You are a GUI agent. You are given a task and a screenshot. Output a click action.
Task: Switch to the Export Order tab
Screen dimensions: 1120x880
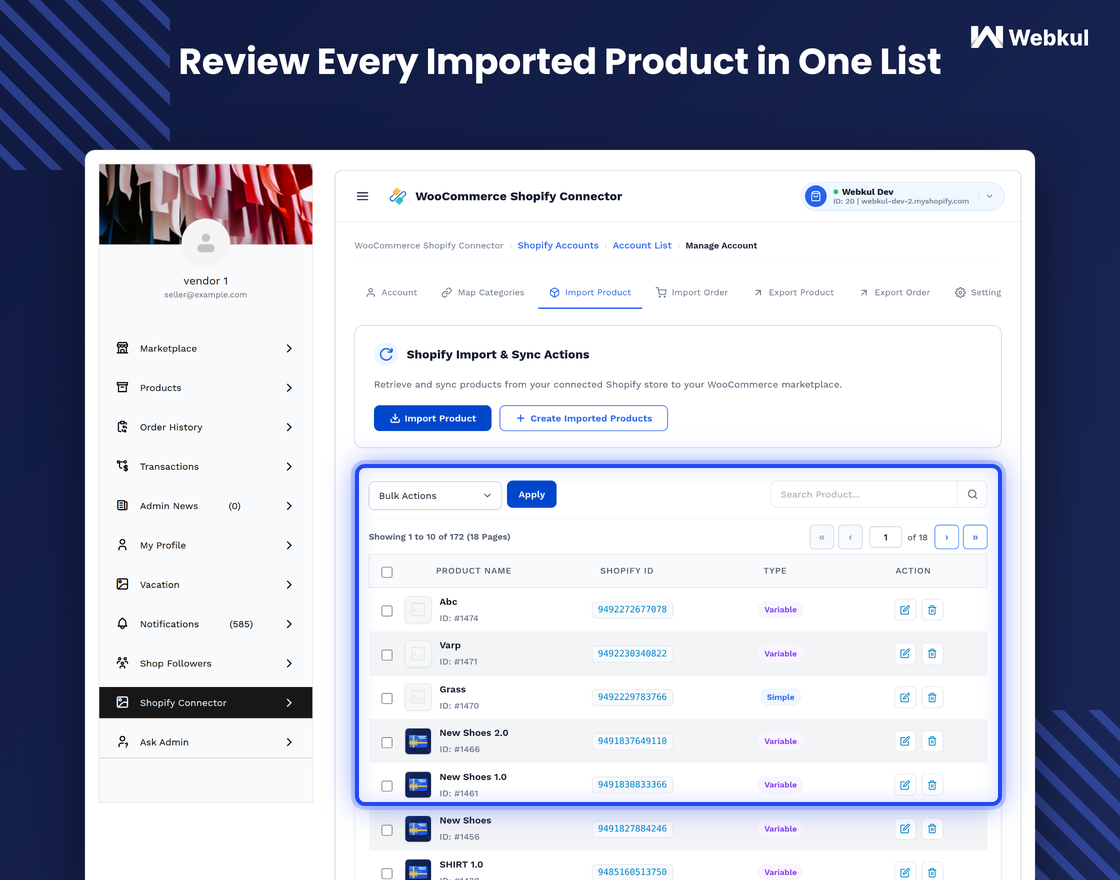(x=895, y=292)
